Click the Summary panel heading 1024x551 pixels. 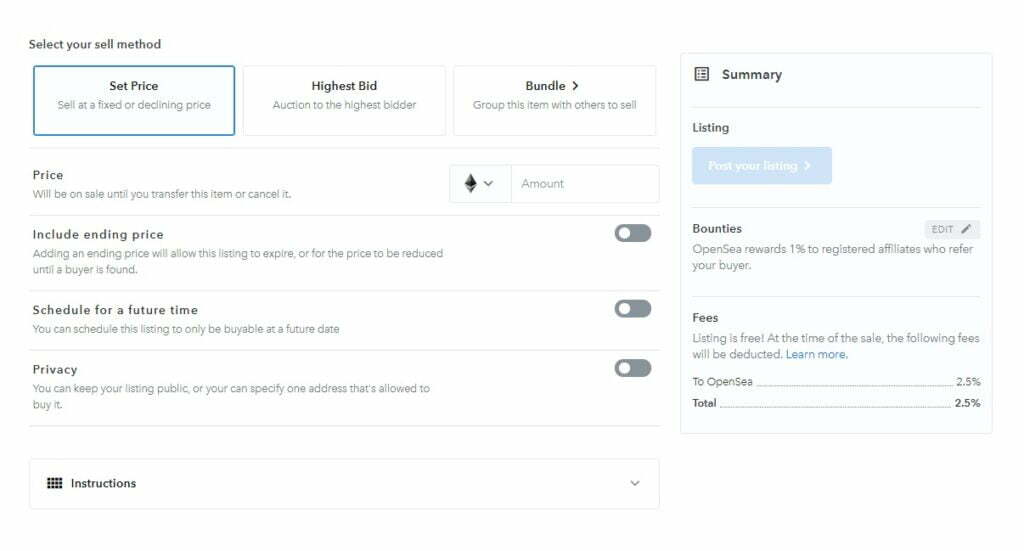click(751, 74)
